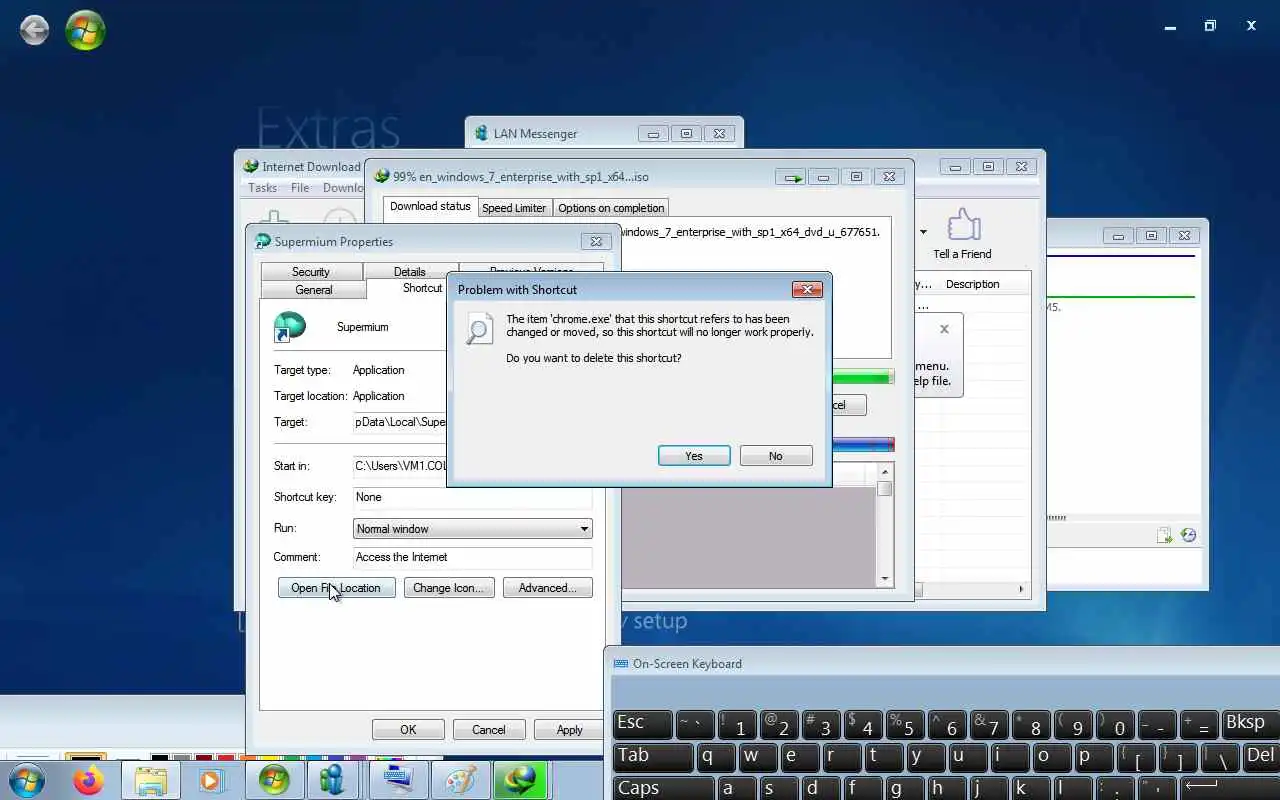Open the File menu in IDM
This screenshot has height=800, width=1280.
[300, 188]
